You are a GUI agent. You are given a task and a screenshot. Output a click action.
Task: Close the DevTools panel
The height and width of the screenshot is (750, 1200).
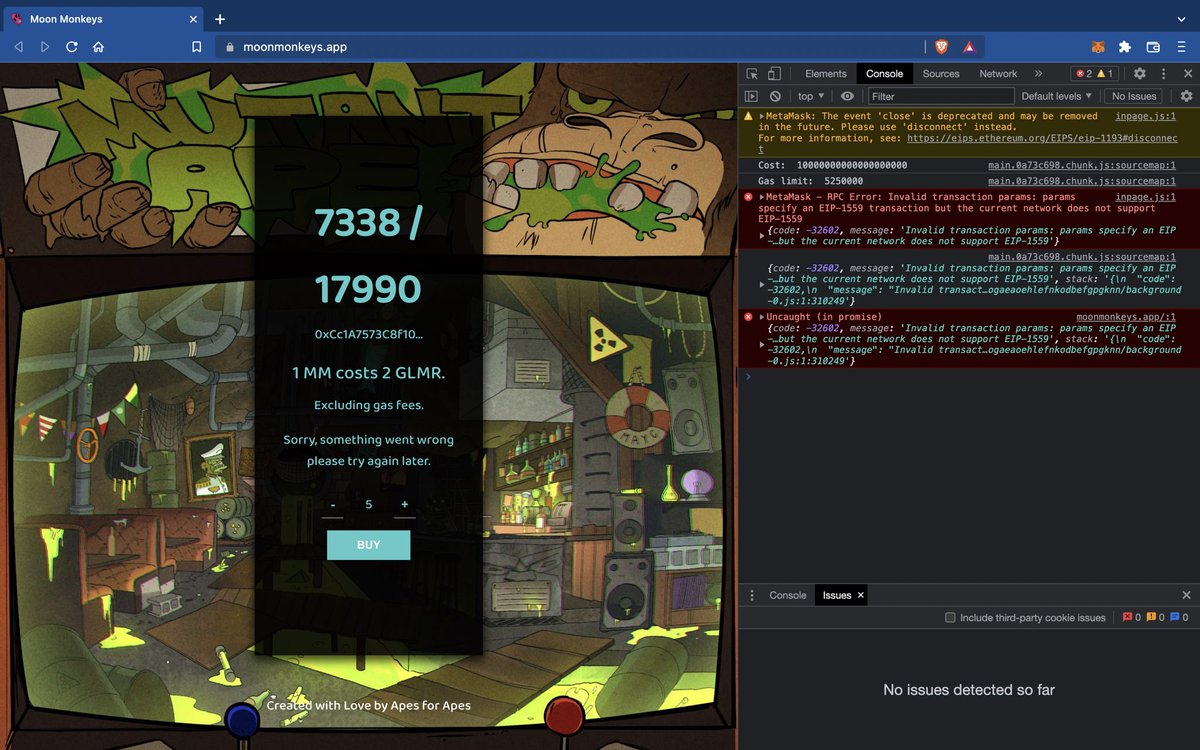coord(1188,74)
